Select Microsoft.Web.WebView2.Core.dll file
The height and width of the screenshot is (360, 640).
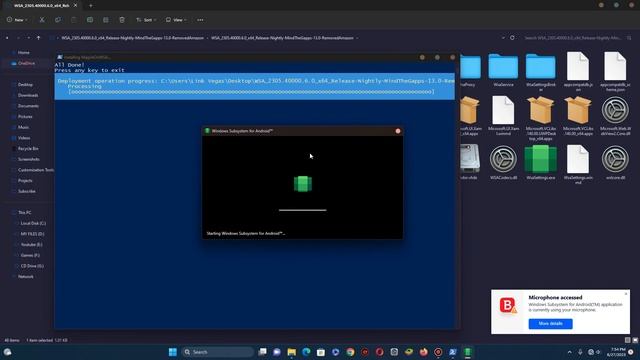click(615, 116)
